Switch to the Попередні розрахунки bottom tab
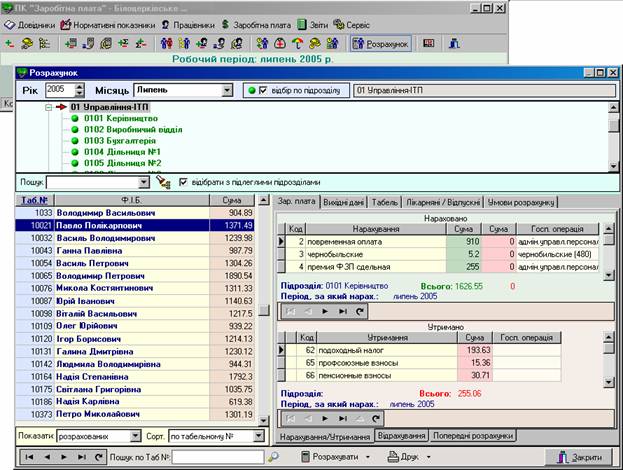The width and height of the screenshot is (623, 470). 473,436
